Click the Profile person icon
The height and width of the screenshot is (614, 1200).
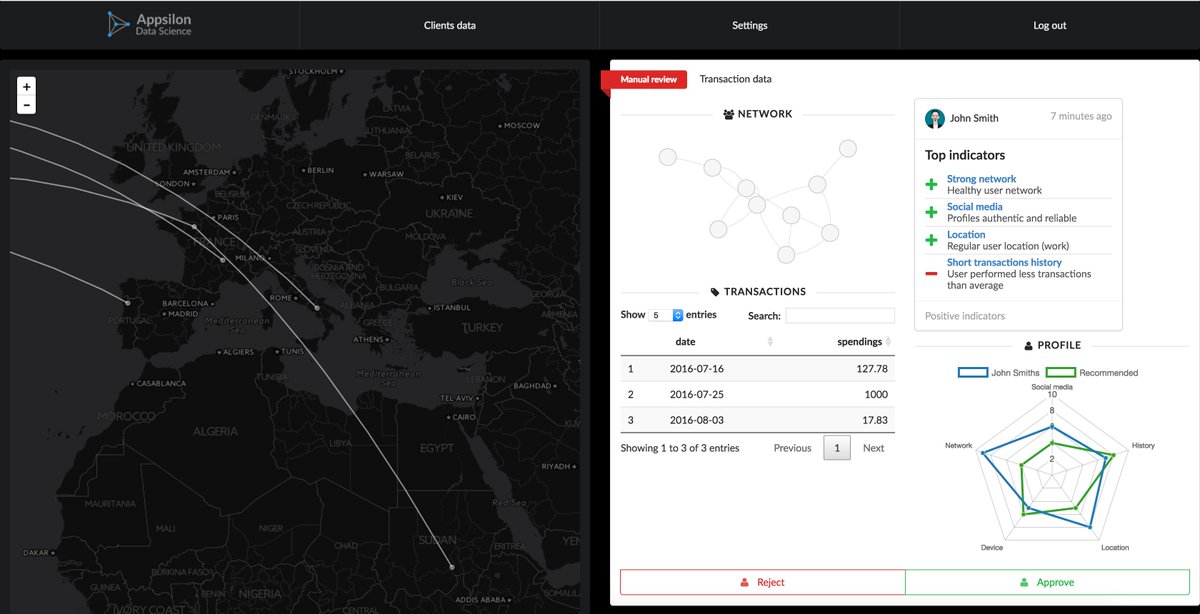pos(1029,346)
